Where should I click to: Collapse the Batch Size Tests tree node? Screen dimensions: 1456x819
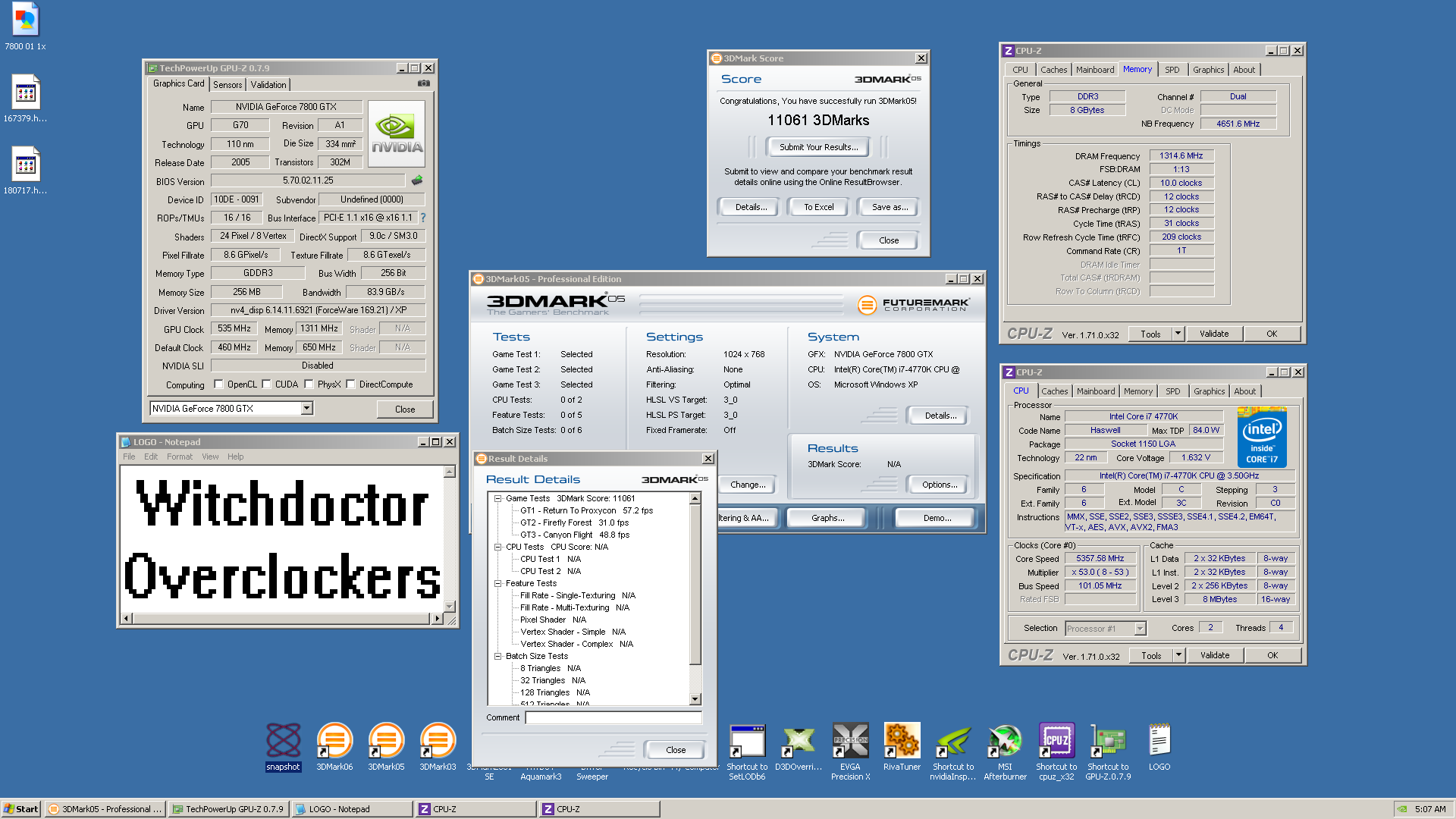497,657
